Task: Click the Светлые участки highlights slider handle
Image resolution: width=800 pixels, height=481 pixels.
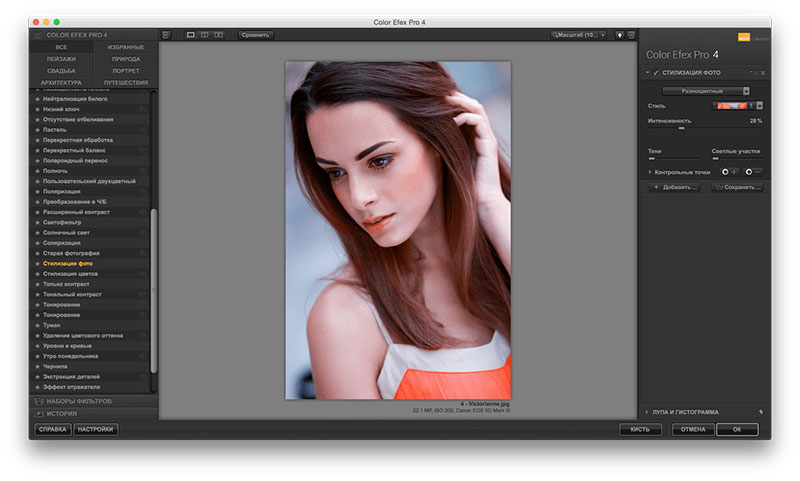Action: pos(715,159)
